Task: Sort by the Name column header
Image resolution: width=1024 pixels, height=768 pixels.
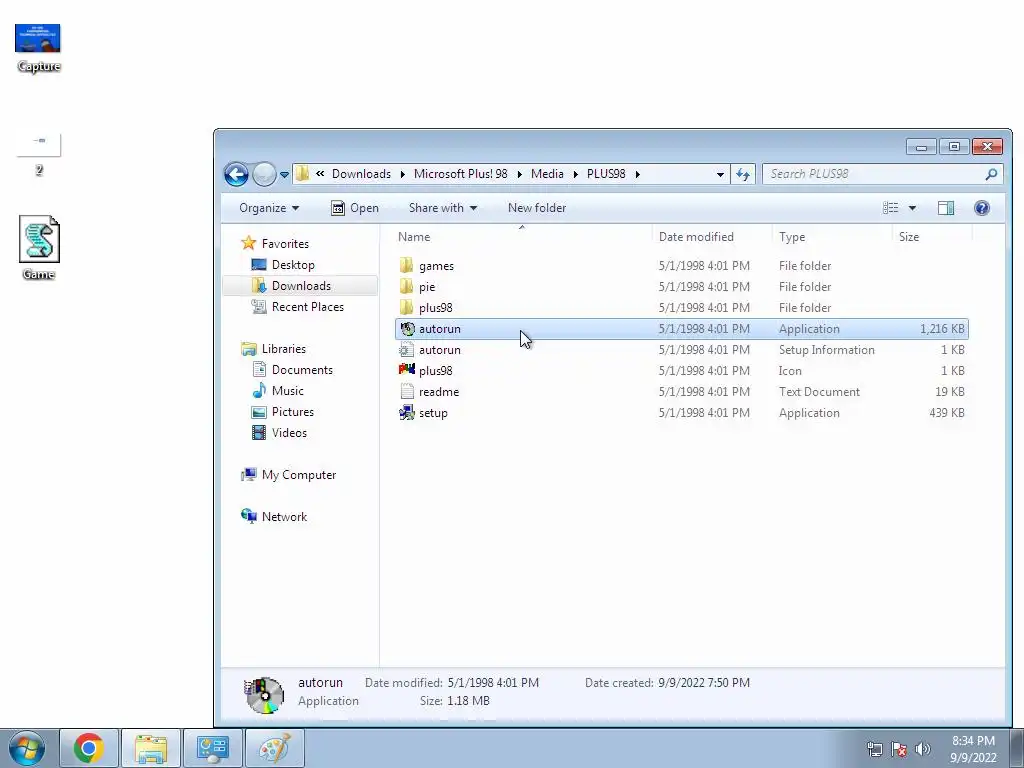Action: pos(414,237)
